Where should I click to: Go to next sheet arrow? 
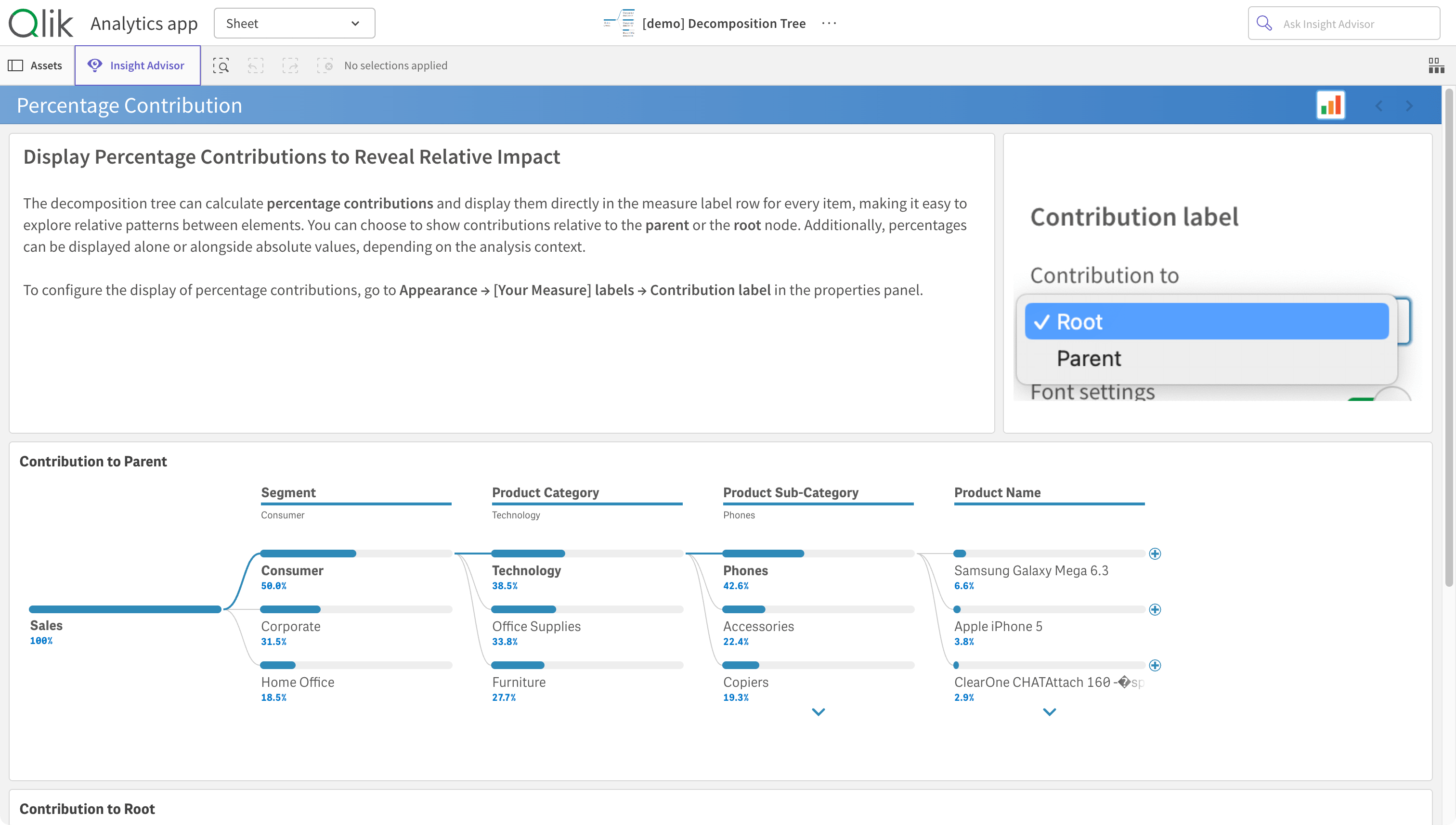(x=1409, y=106)
